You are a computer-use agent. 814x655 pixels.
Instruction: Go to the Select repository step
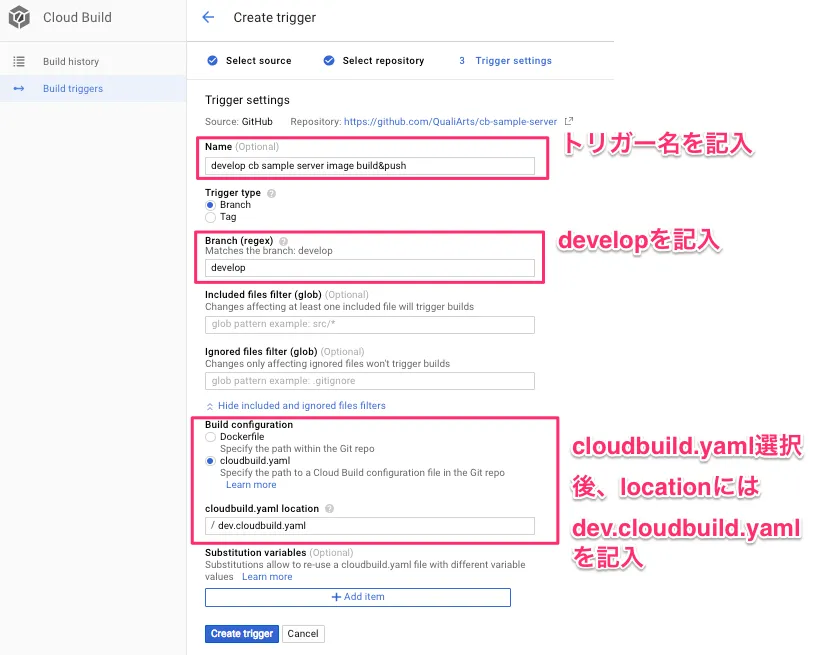click(373, 61)
